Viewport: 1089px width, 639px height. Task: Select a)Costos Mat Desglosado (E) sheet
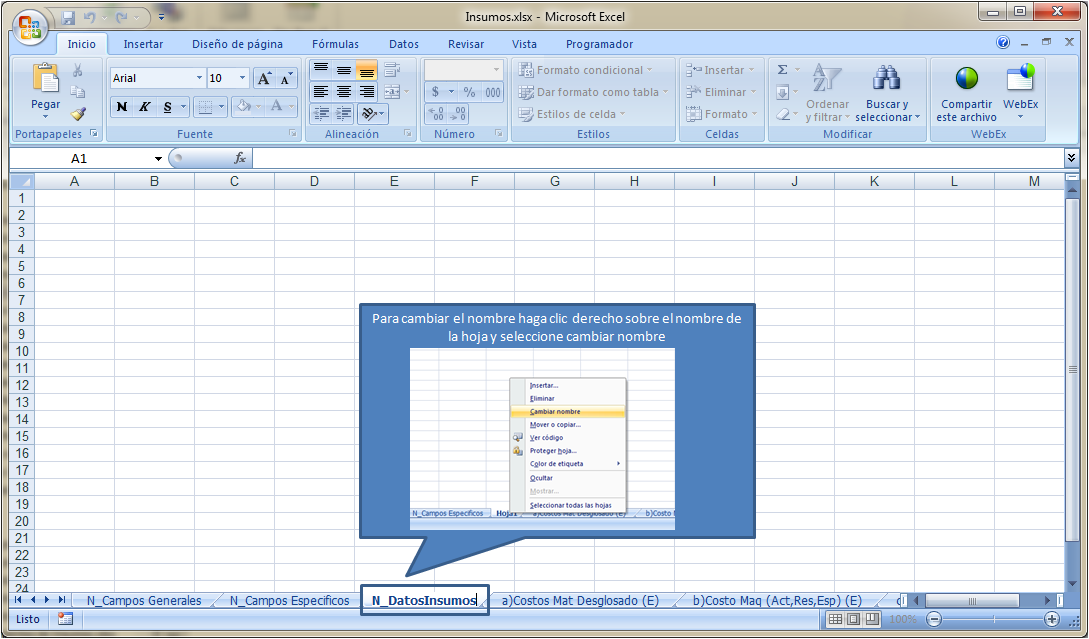click(x=580, y=601)
